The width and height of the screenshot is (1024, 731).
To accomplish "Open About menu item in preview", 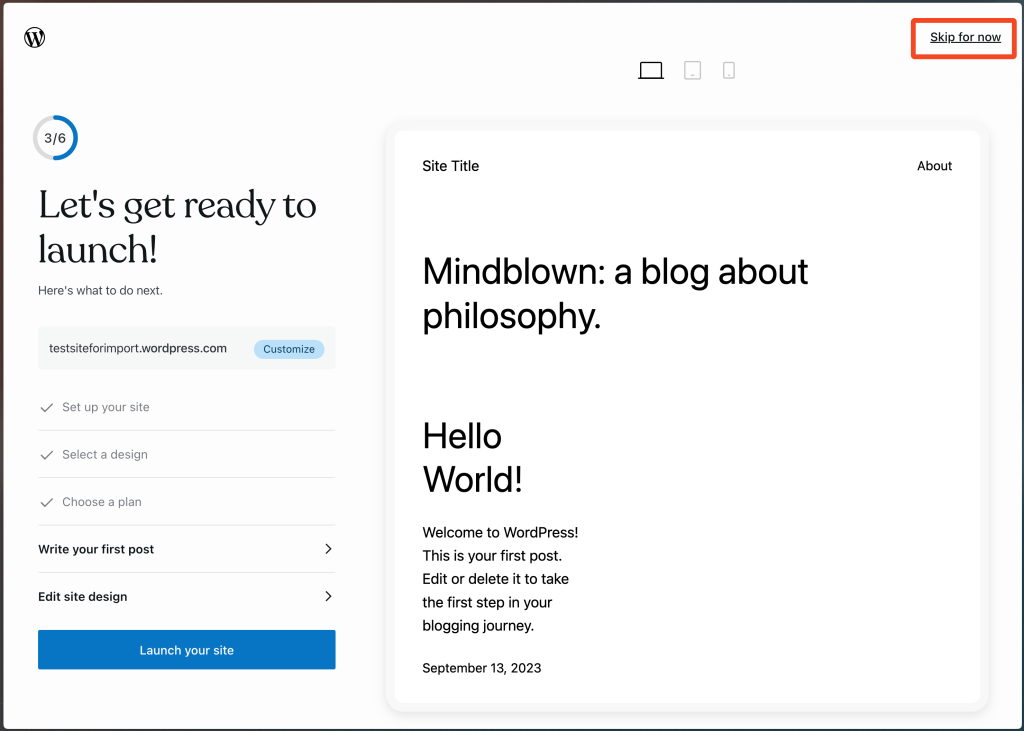I will (x=934, y=166).
